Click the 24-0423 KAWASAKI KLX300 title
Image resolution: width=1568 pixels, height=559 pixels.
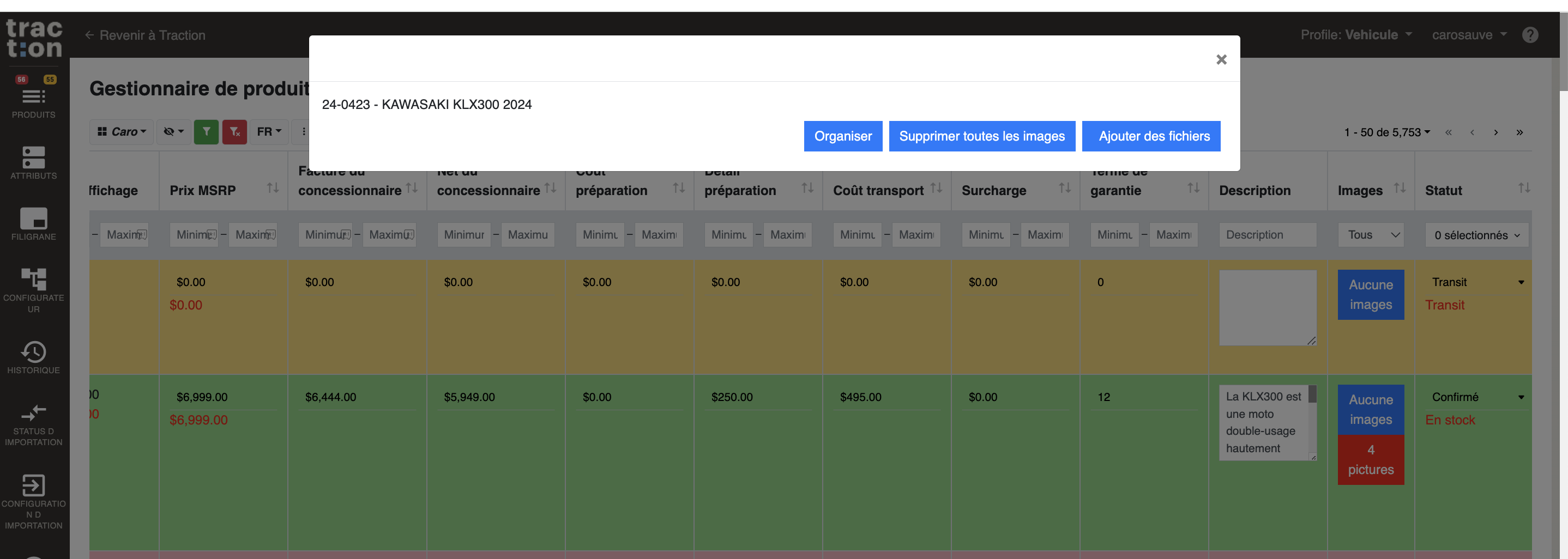pos(426,105)
